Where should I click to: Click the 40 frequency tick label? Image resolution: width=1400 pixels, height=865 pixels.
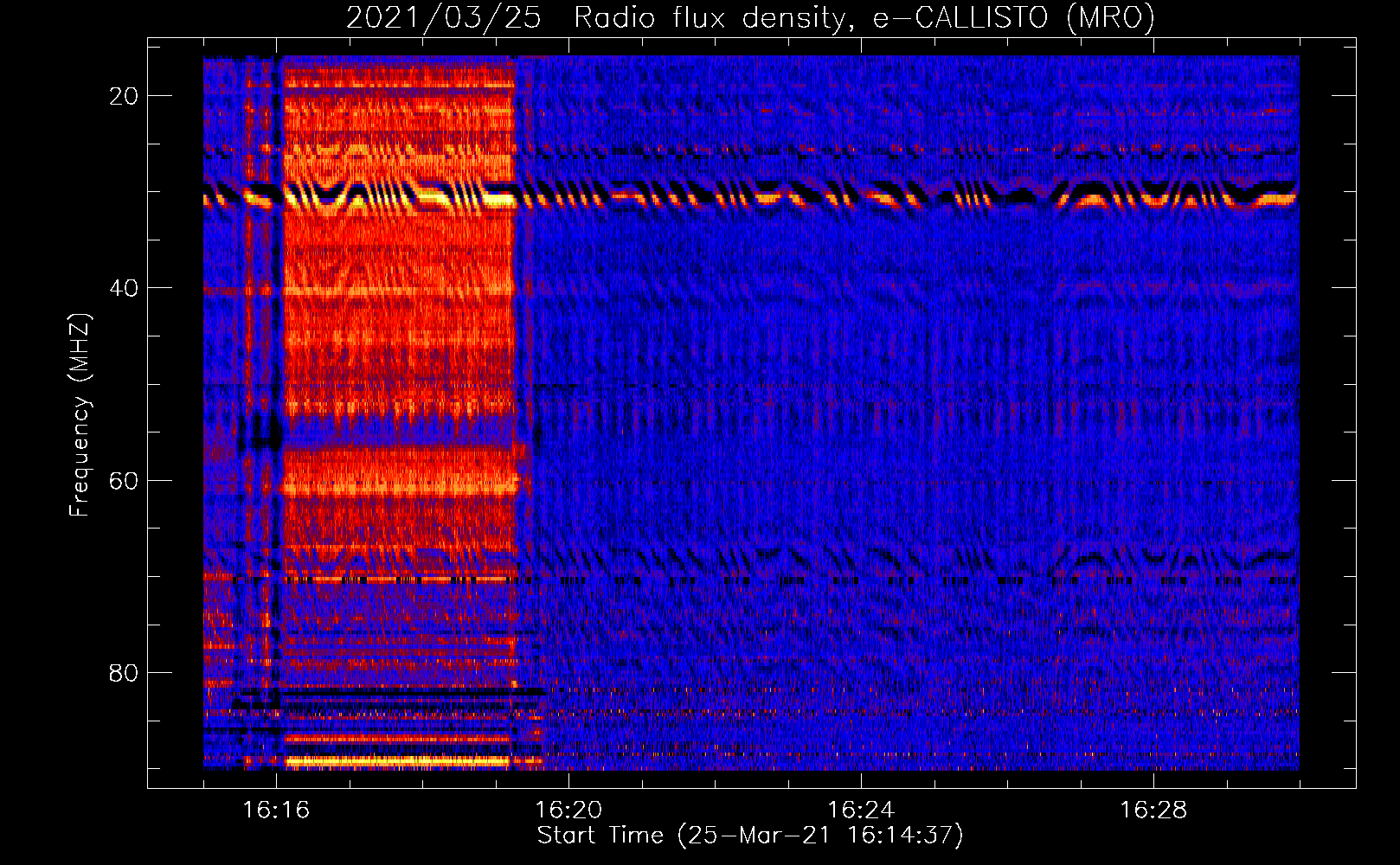(x=124, y=288)
